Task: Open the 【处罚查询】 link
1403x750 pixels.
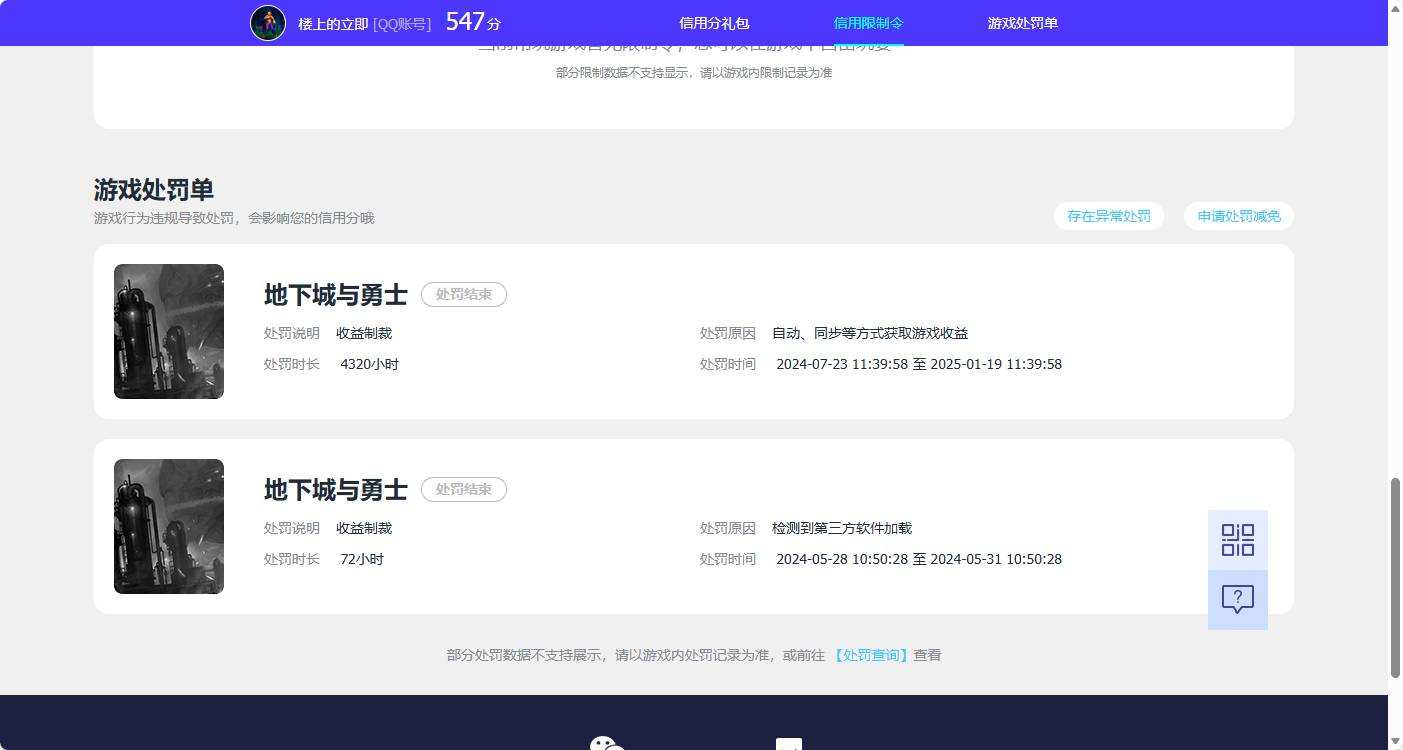Action: tap(871, 655)
